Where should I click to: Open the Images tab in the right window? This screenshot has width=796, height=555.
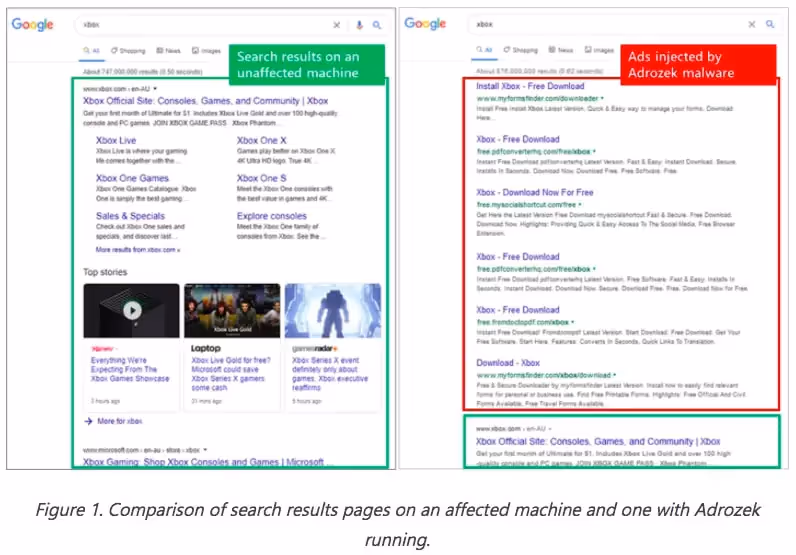(x=599, y=50)
